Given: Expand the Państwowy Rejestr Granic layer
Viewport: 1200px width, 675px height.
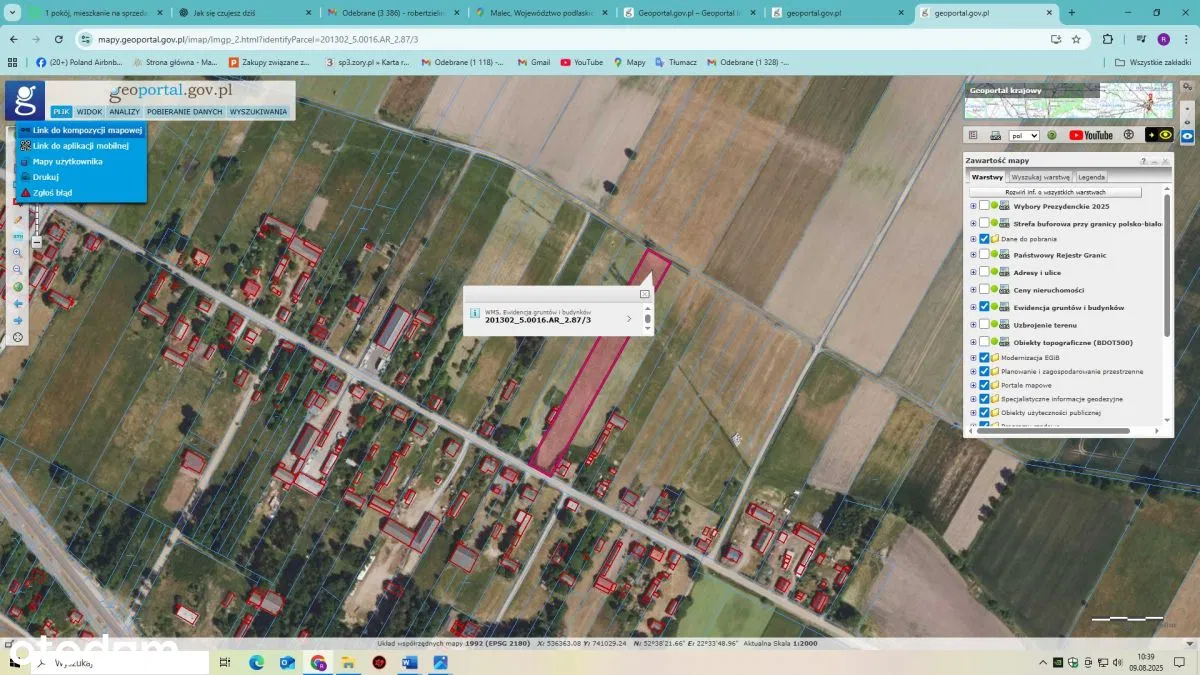Looking at the screenshot, I should click(973, 255).
